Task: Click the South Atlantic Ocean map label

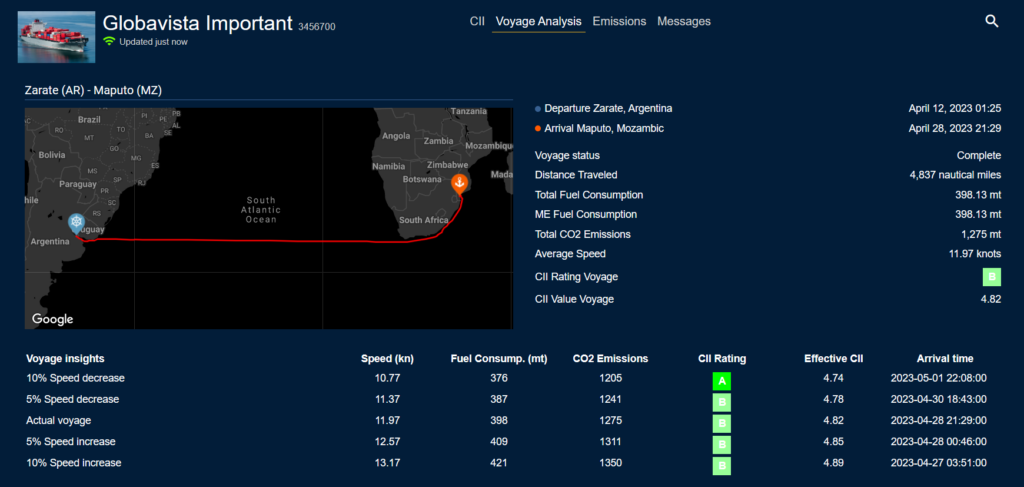Action: click(x=261, y=210)
